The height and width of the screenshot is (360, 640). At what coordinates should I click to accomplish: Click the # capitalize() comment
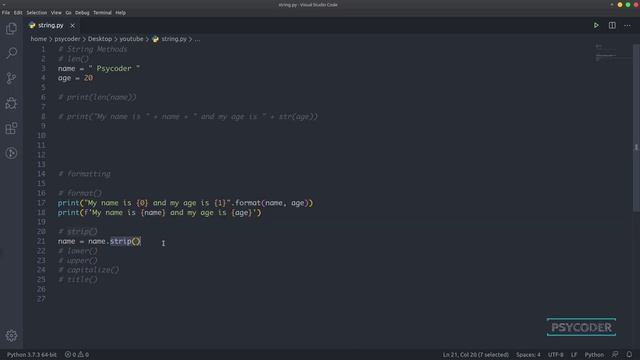89,270
